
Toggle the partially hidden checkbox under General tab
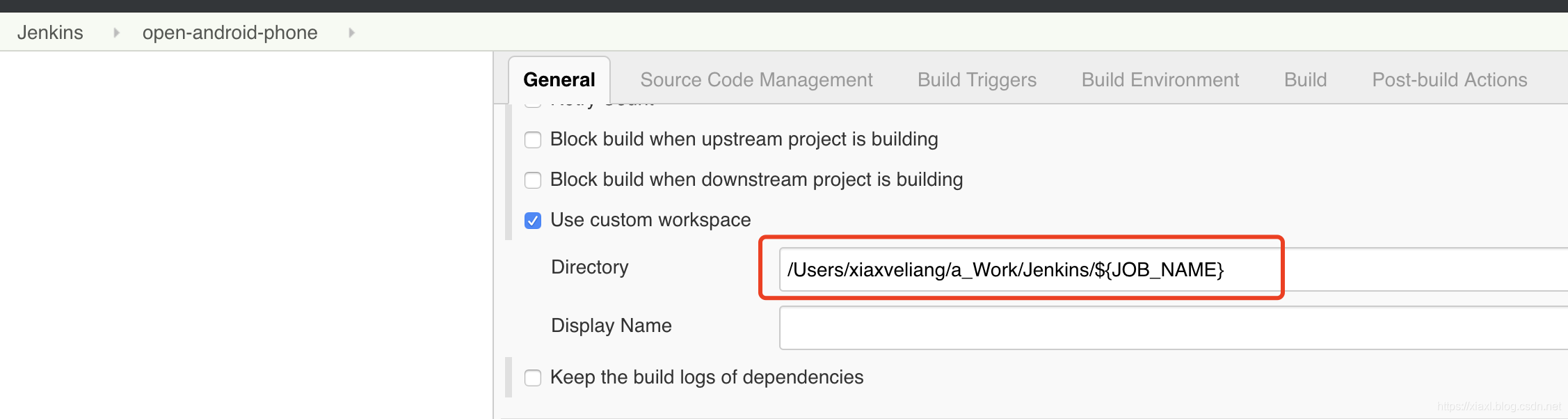point(533,106)
